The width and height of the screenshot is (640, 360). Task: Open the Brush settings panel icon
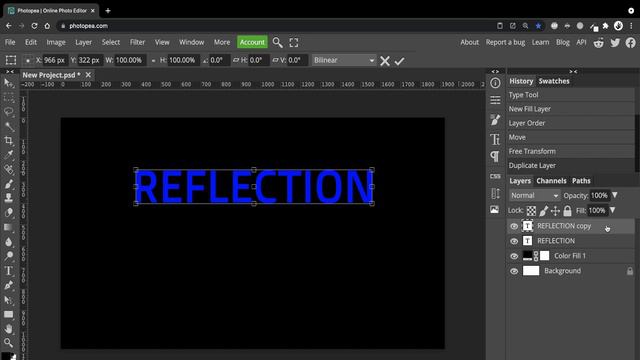[495, 120]
